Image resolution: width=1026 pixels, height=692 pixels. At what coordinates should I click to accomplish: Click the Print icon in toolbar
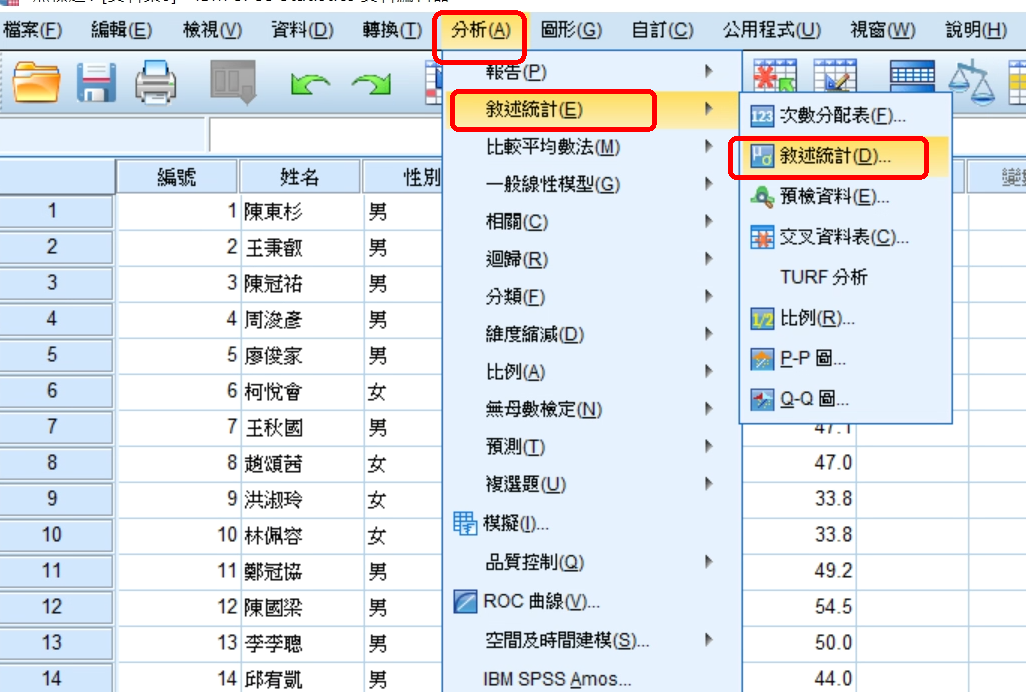tap(156, 83)
